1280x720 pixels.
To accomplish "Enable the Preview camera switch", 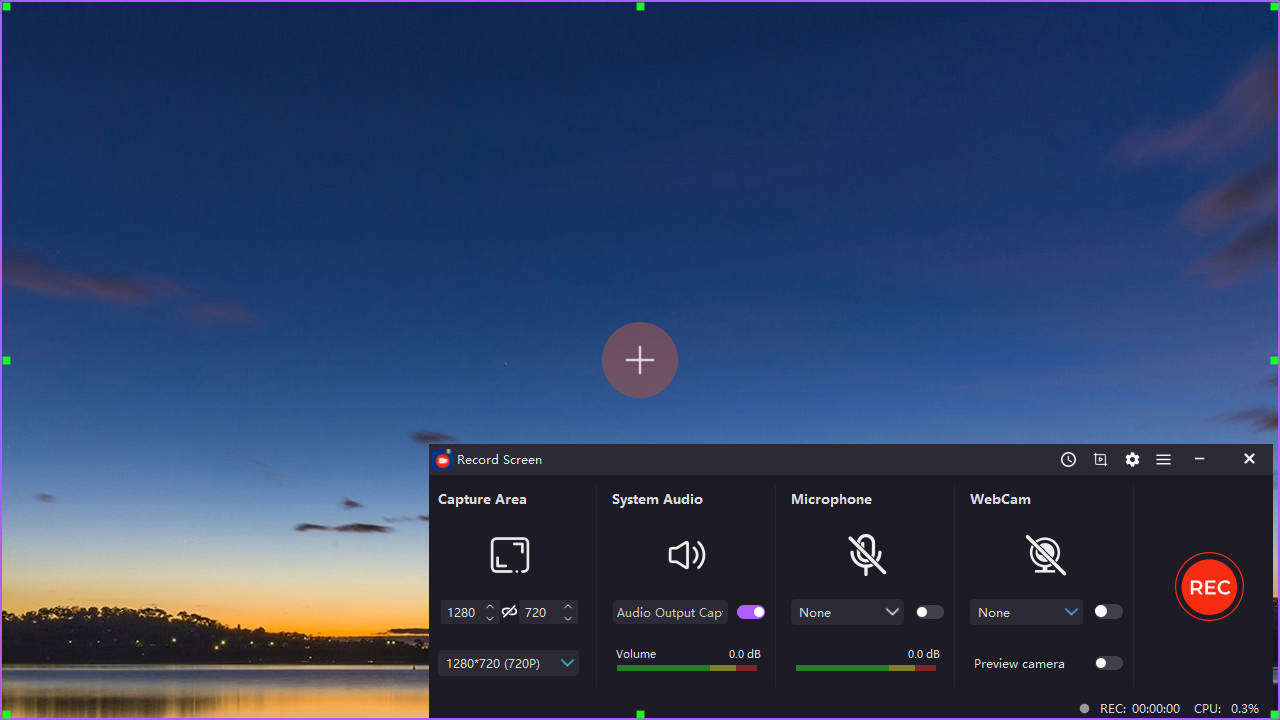I will pyautogui.click(x=1108, y=663).
